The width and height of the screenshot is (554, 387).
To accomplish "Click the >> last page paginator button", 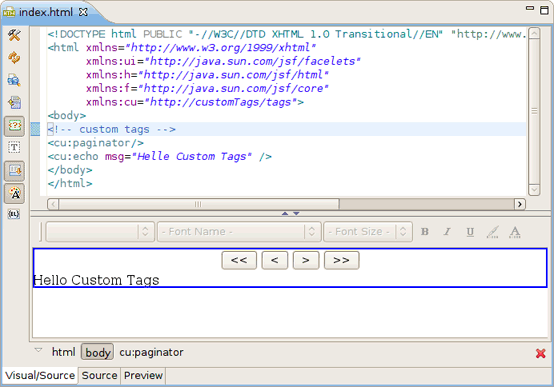I will coord(342,260).
